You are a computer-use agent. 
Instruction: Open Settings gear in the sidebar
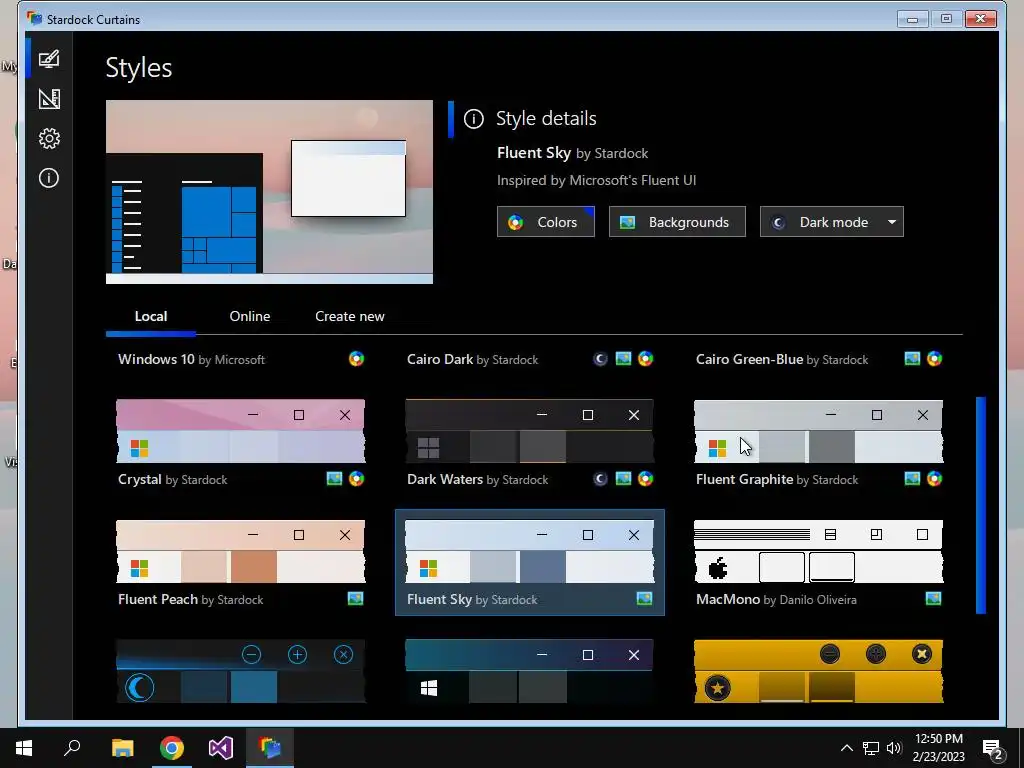click(49, 138)
